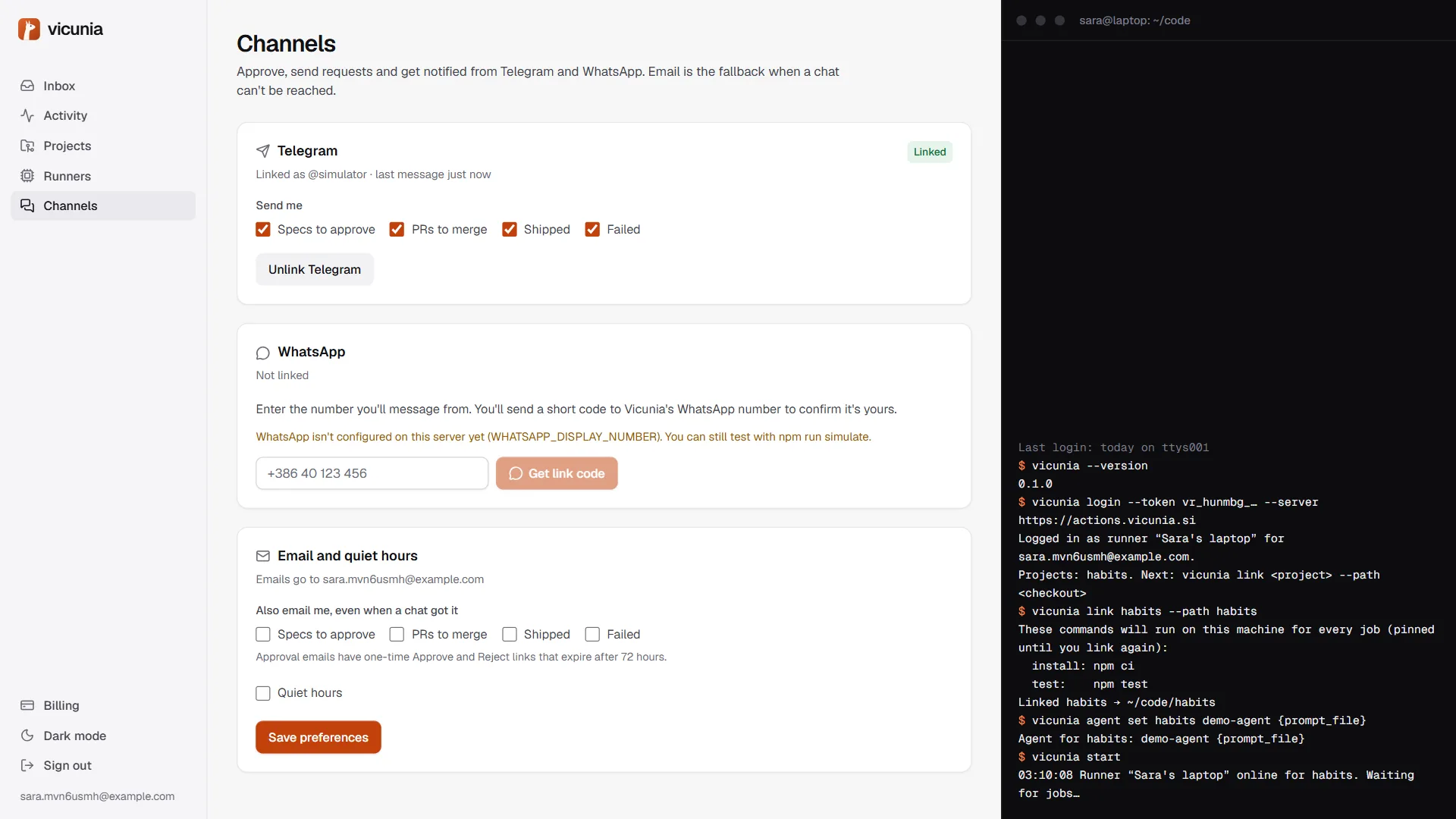Image resolution: width=1456 pixels, height=819 pixels.
Task: Click the Billing card icon
Action: tap(27, 705)
